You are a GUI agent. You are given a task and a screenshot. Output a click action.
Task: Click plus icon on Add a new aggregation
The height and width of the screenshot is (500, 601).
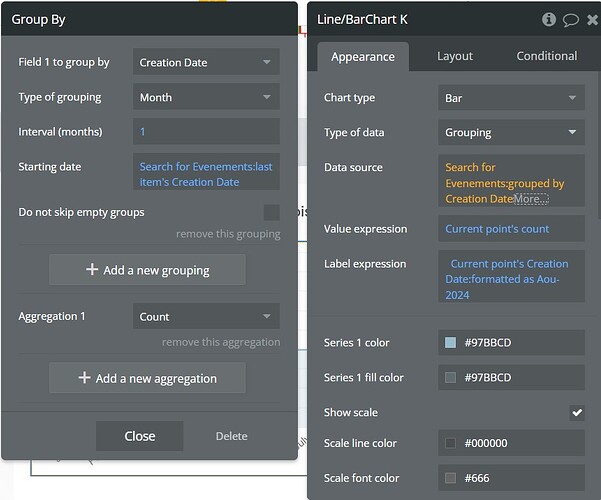coord(85,378)
